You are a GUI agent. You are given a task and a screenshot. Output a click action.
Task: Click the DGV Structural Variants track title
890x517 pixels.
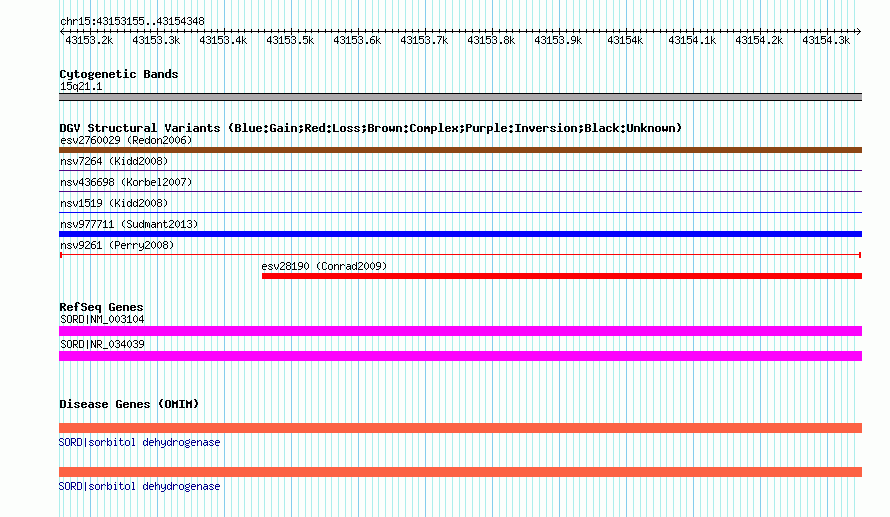(370, 128)
